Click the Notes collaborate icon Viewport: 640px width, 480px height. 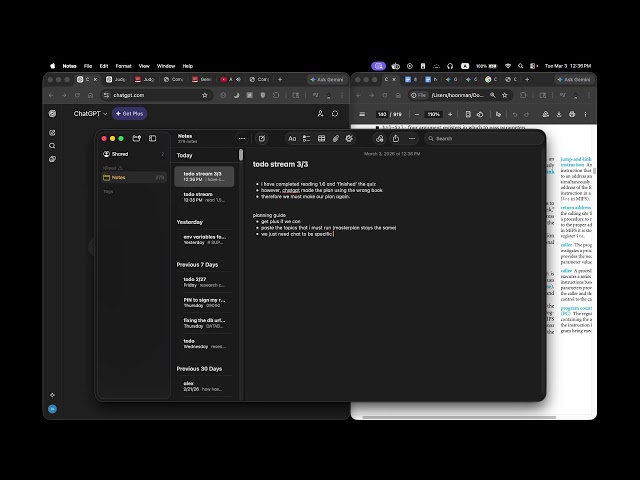coord(380,139)
